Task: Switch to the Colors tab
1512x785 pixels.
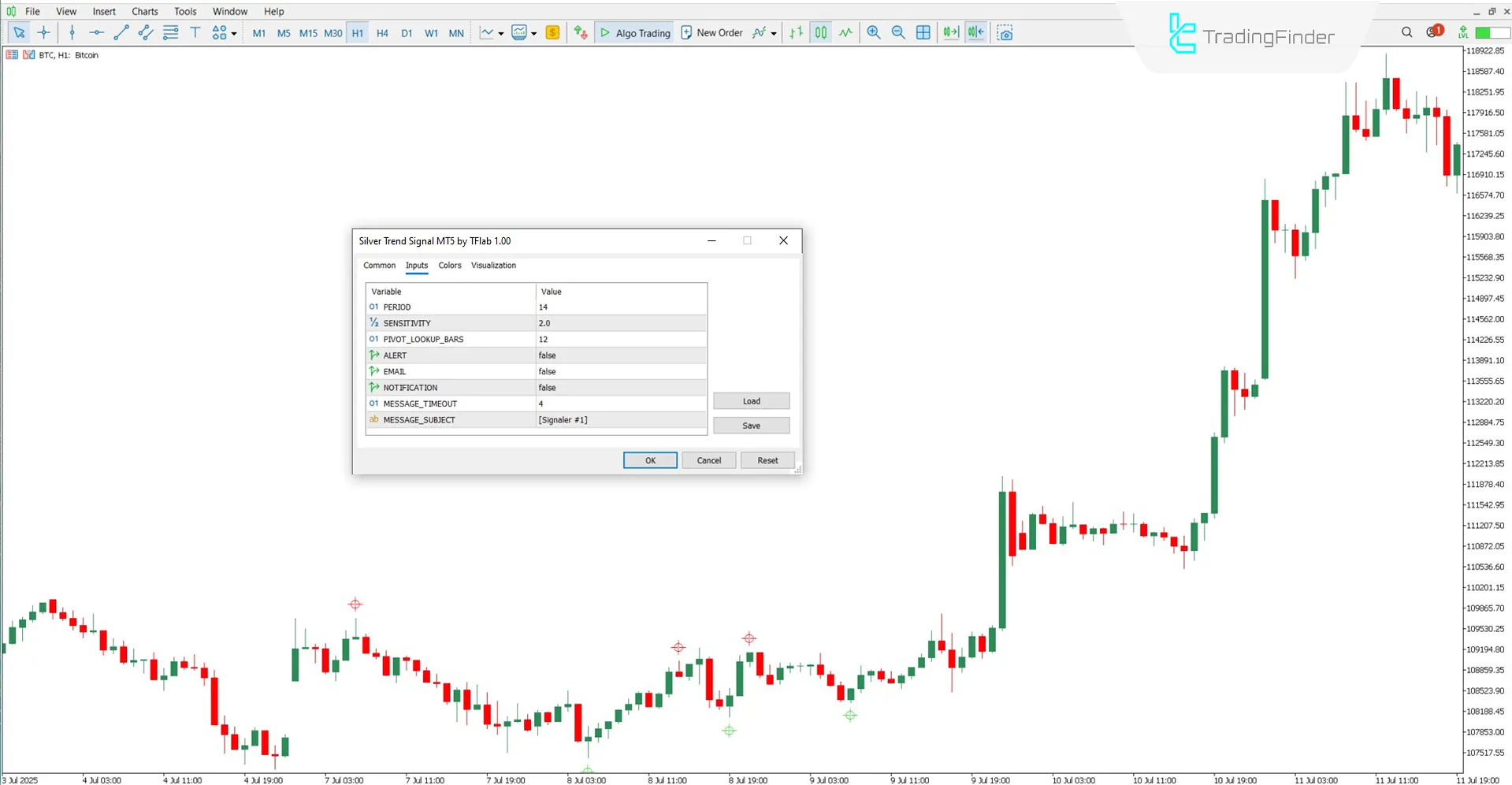Action: tap(450, 266)
